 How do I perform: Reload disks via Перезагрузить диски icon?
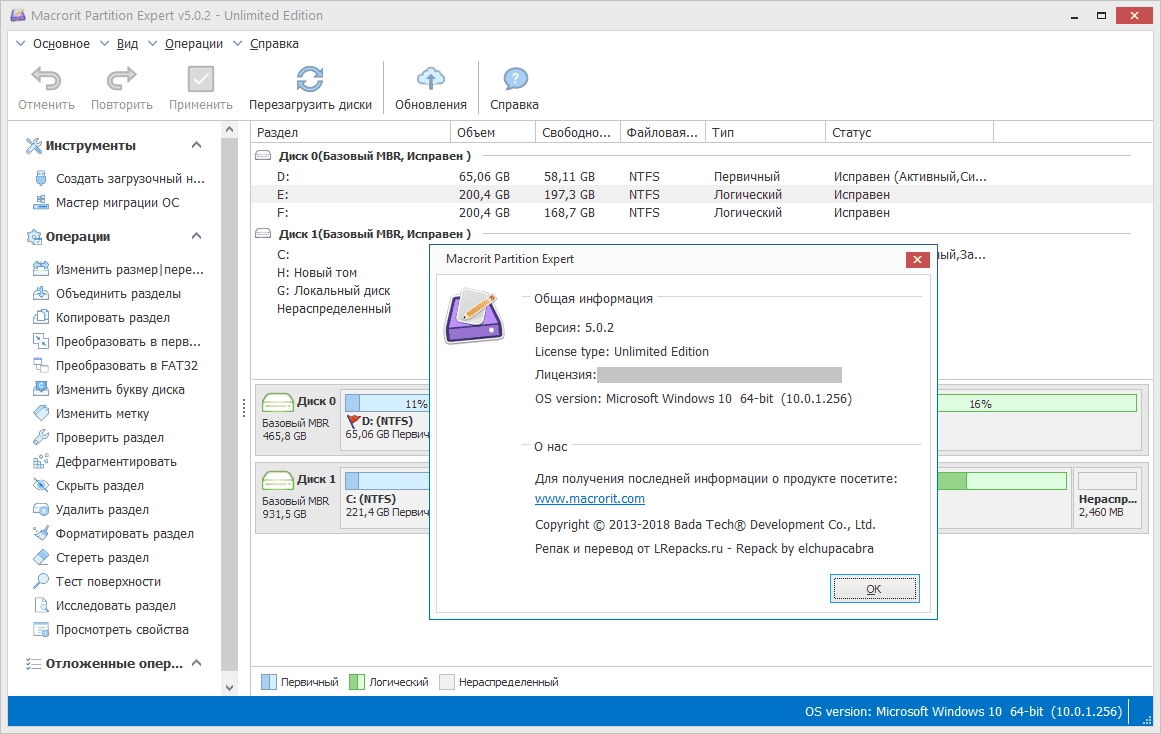coord(310,79)
